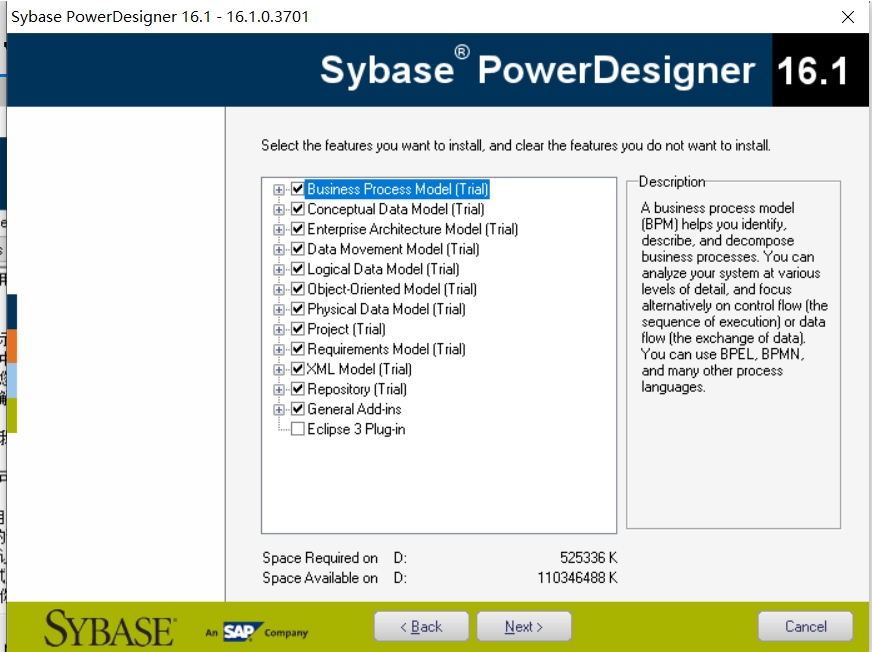Expand the Logical Data Model tree node
Viewport: 872px width, 652px height.
click(281, 268)
